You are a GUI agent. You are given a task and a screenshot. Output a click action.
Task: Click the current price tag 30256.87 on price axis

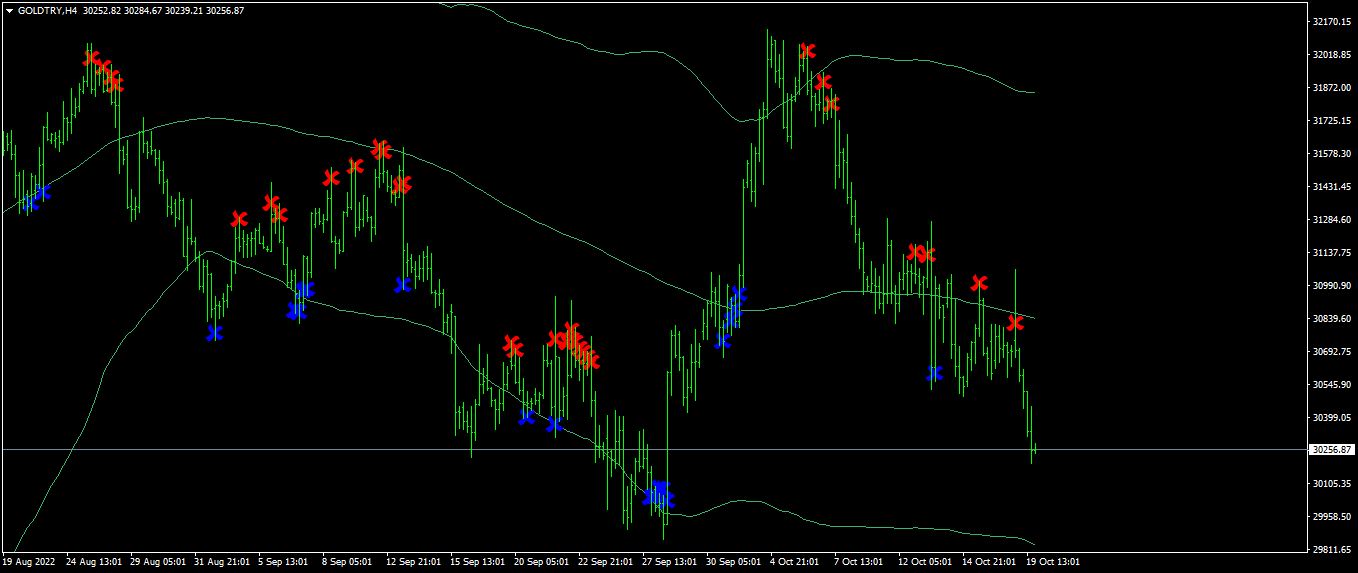tap(1332, 450)
